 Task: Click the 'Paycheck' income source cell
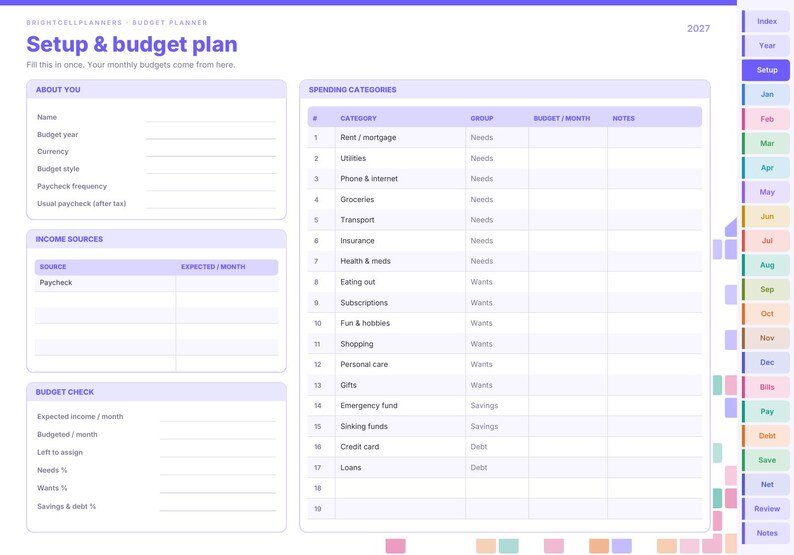(x=105, y=283)
